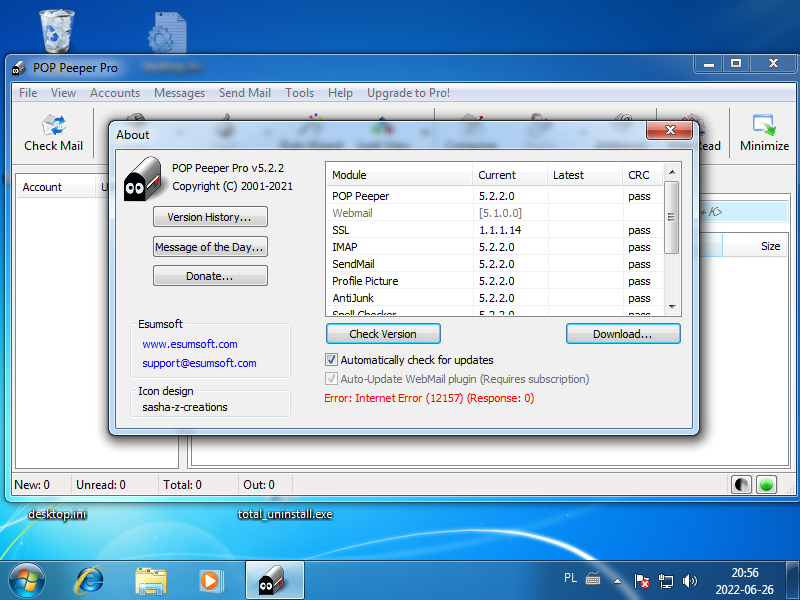Click the Internet Error (12157) message
The image size is (800, 600).
coord(429,398)
